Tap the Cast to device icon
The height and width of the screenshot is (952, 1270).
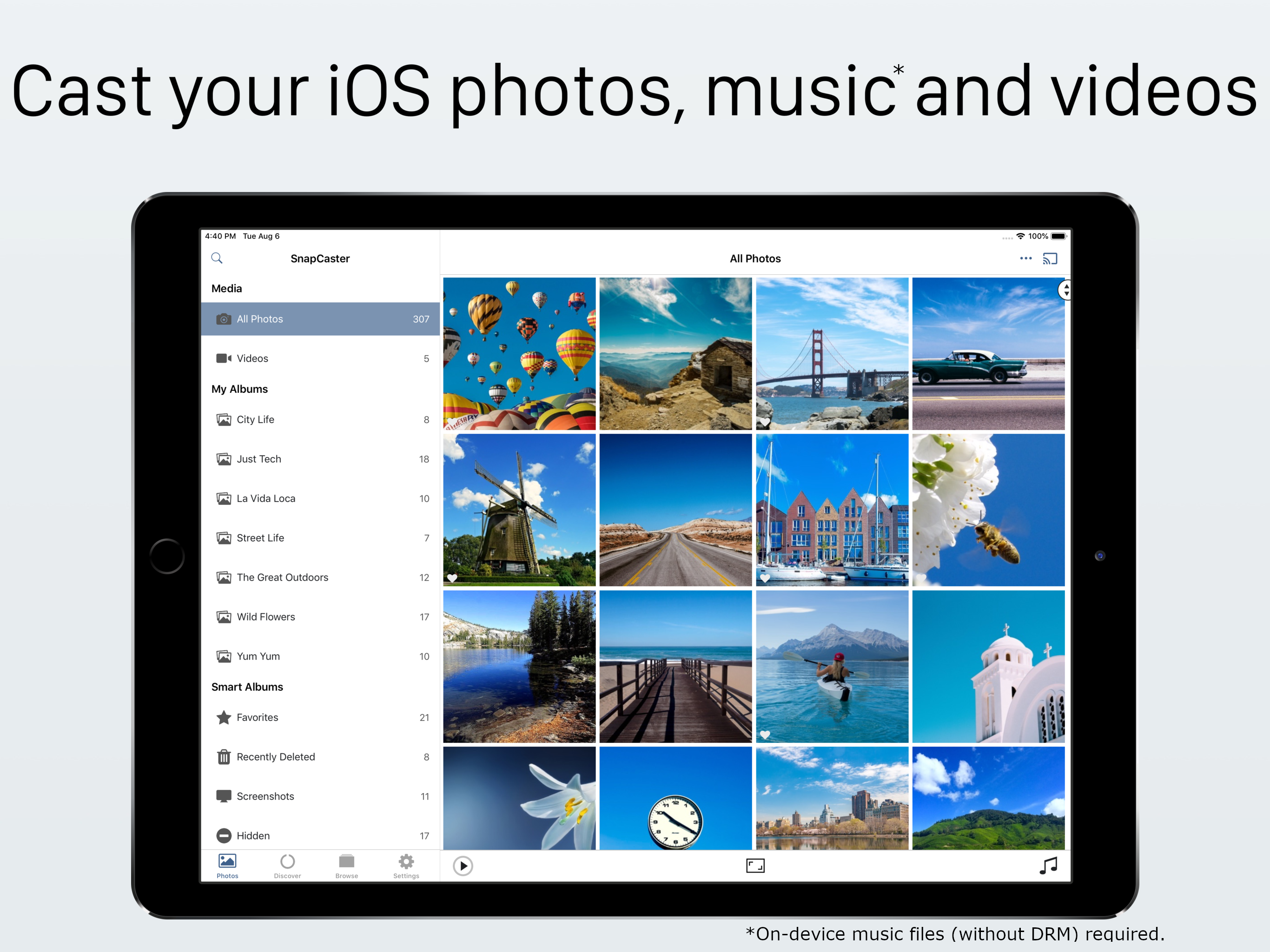(x=1050, y=258)
